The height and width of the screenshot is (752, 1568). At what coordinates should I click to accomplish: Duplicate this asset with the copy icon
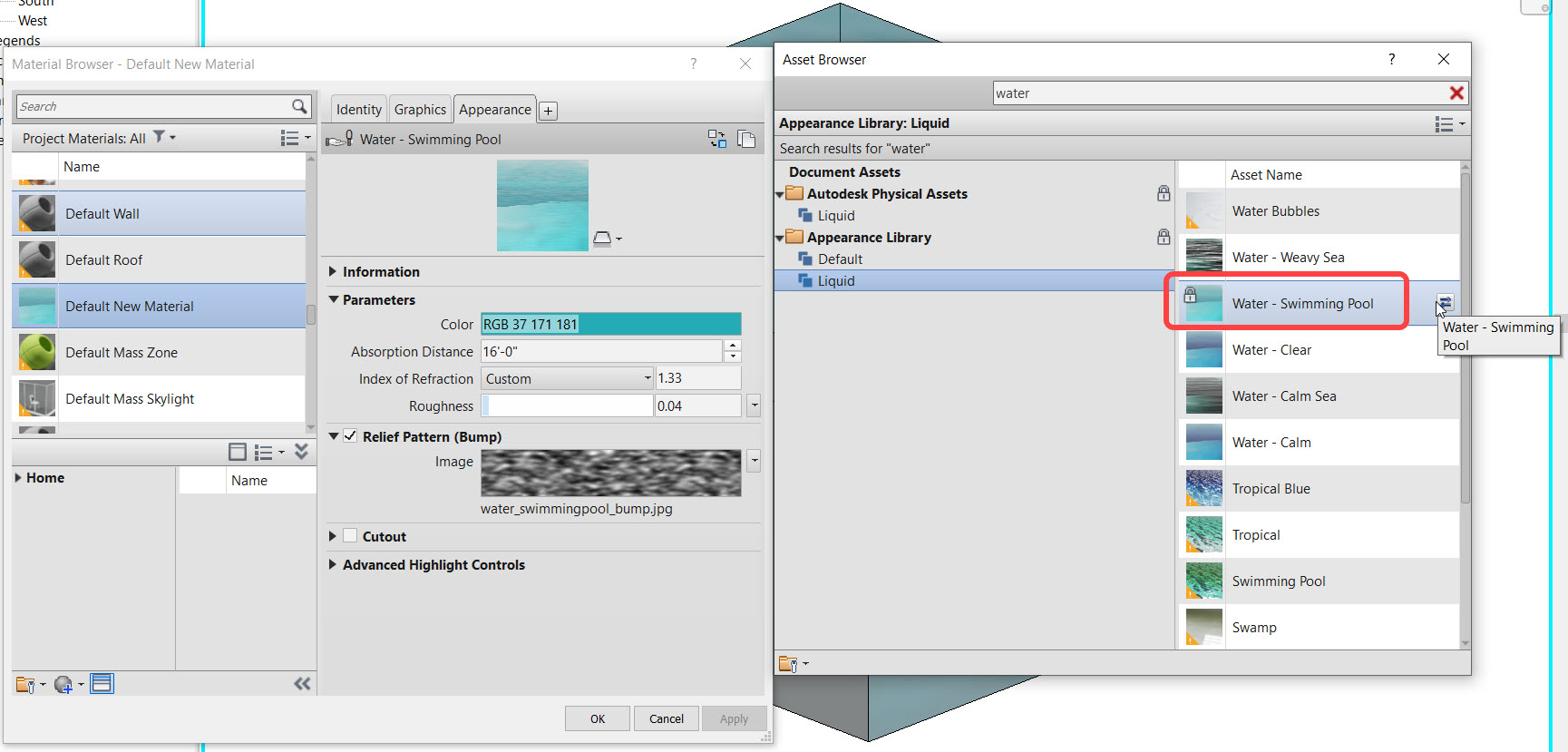coord(746,139)
